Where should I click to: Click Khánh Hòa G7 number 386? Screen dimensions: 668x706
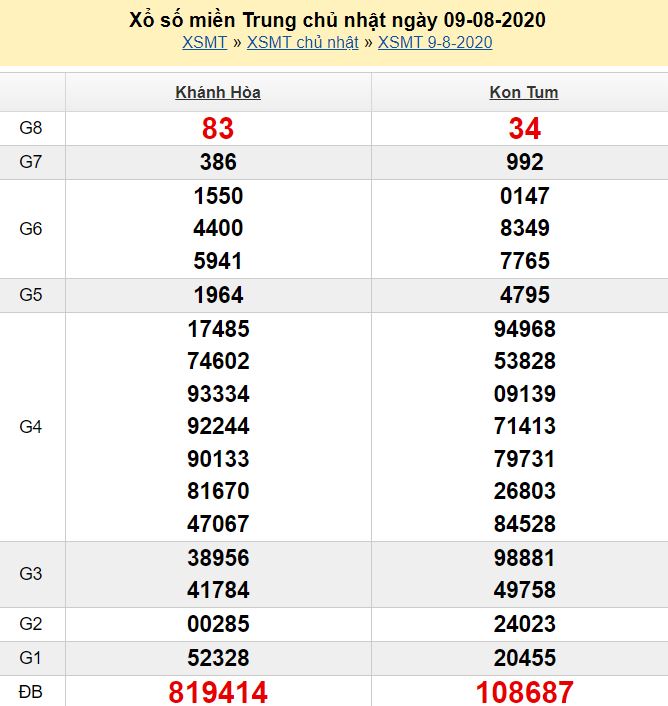(x=218, y=162)
